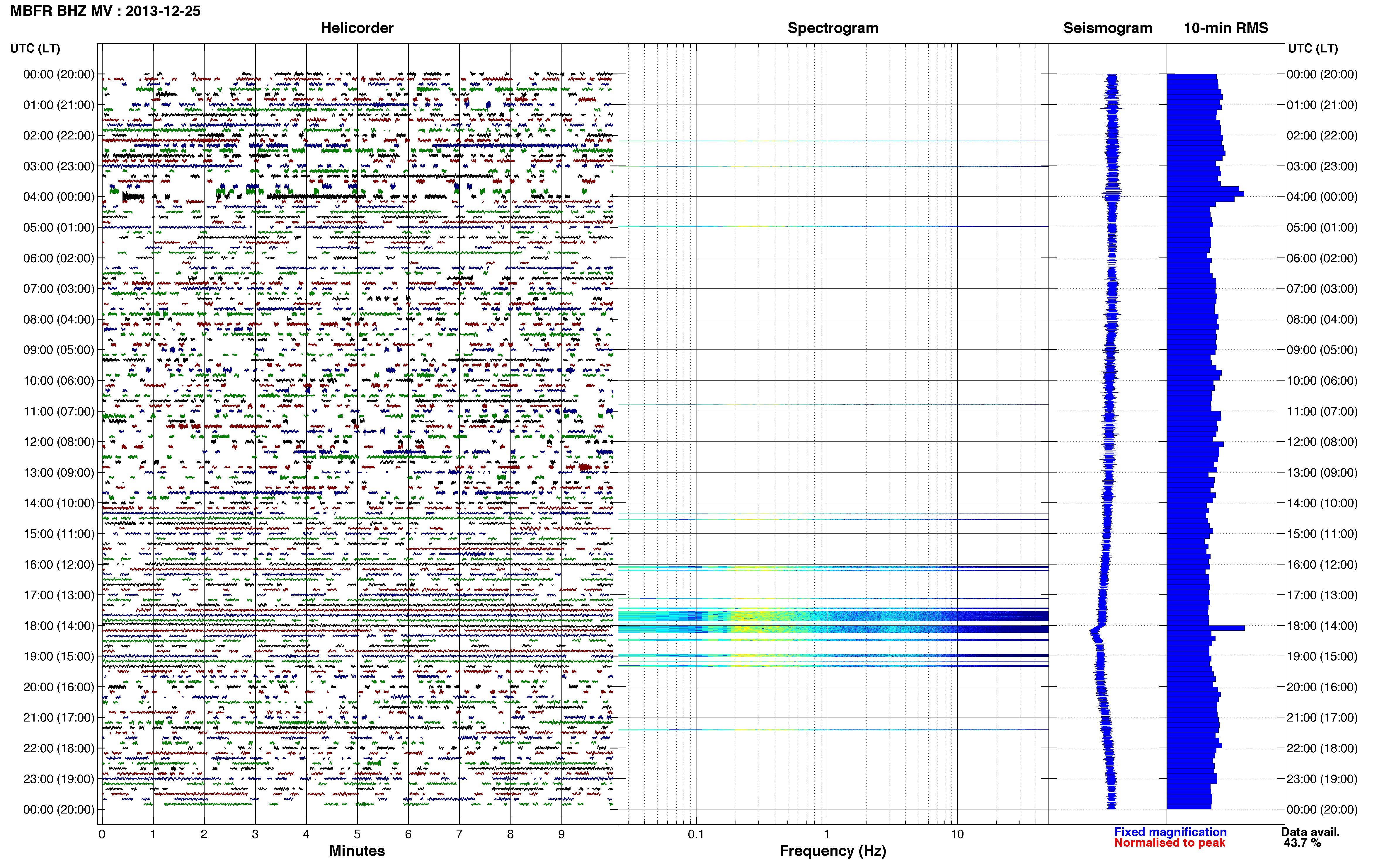The image size is (1389, 868).
Task: Click the '1' tick below the spectrogram
Action: click(827, 834)
